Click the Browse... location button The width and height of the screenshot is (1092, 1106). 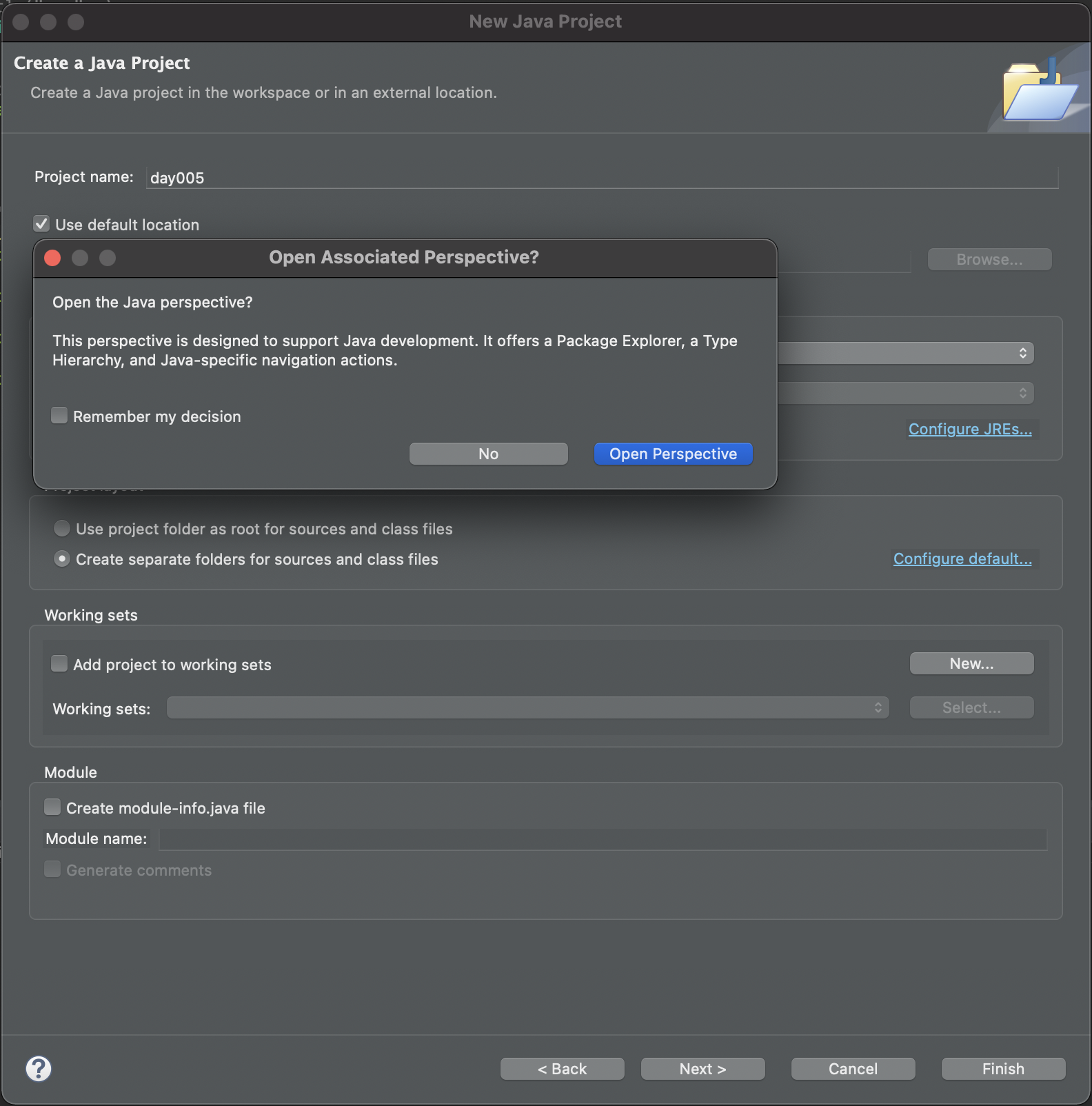pos(990,259)
